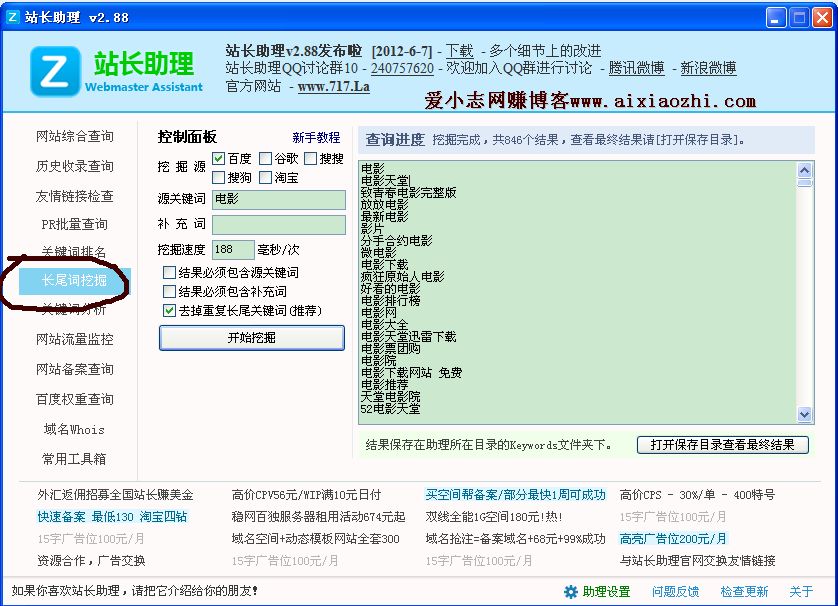Show the 常用工具箱 section
This screenshot has height=606, width=838.
point(74,459)
